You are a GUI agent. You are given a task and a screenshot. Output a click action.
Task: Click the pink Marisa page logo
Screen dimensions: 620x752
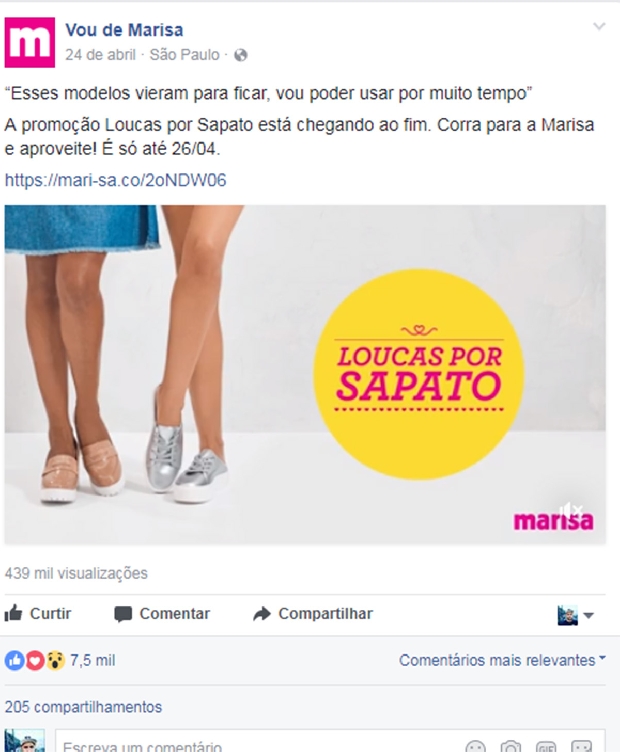pyautogui.click(x=30, y=42)
